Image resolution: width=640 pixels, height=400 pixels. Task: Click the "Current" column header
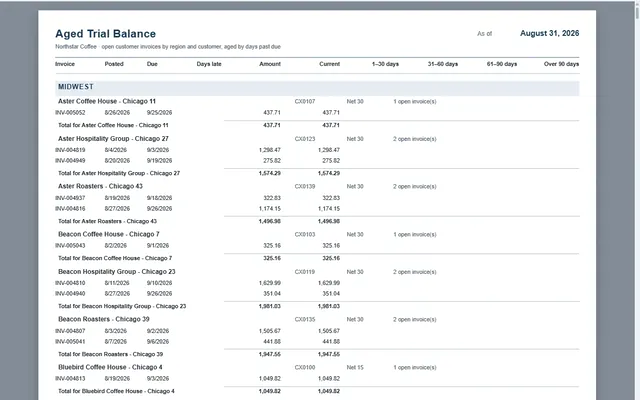click(329, 64)
